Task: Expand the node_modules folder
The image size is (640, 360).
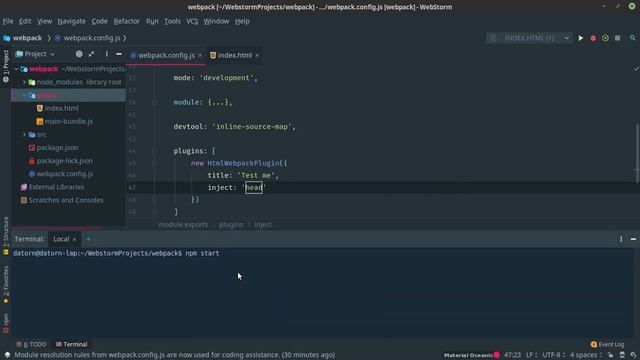Action: [24, 82]
